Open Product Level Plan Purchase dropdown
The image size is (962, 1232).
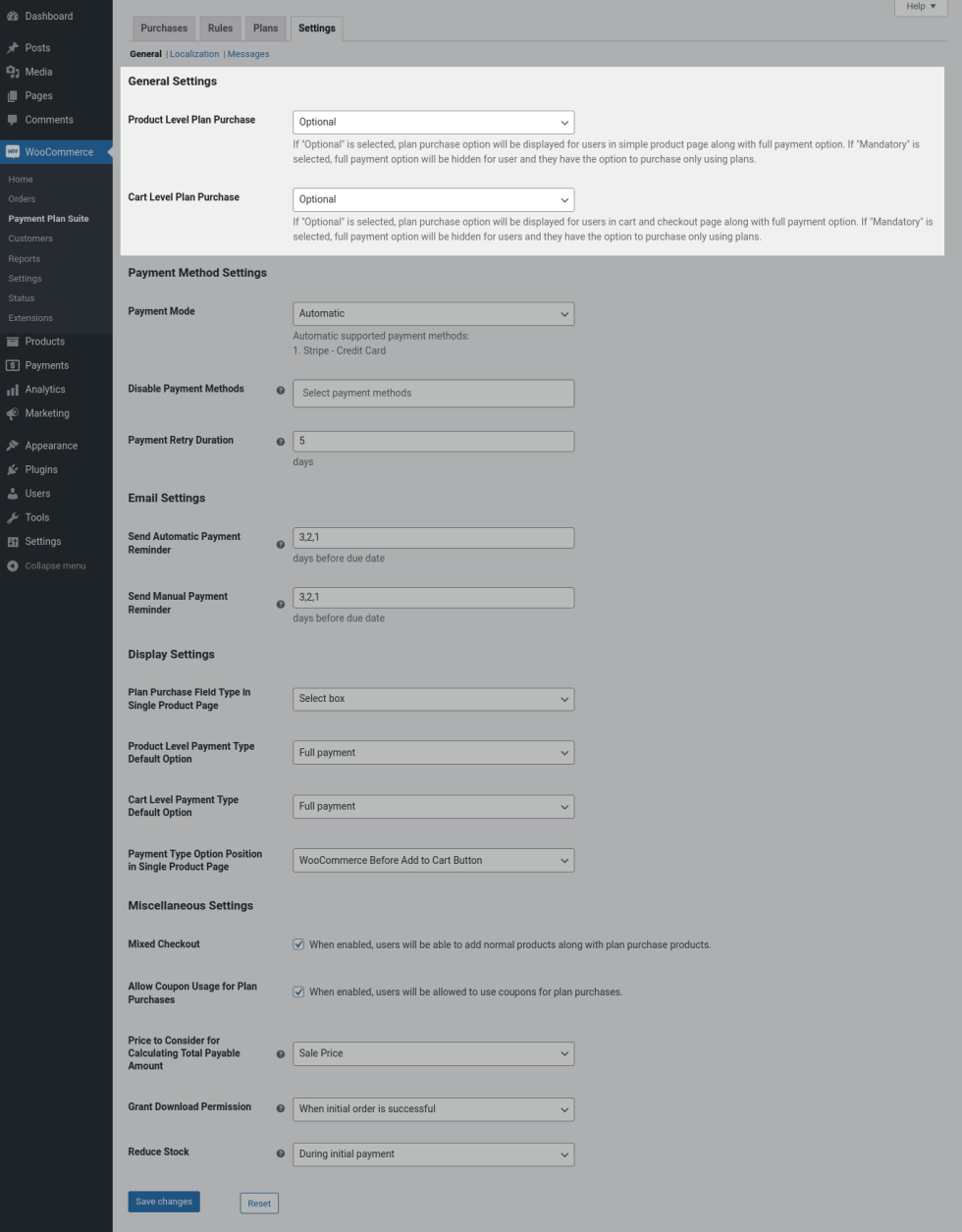click(433, 123)
